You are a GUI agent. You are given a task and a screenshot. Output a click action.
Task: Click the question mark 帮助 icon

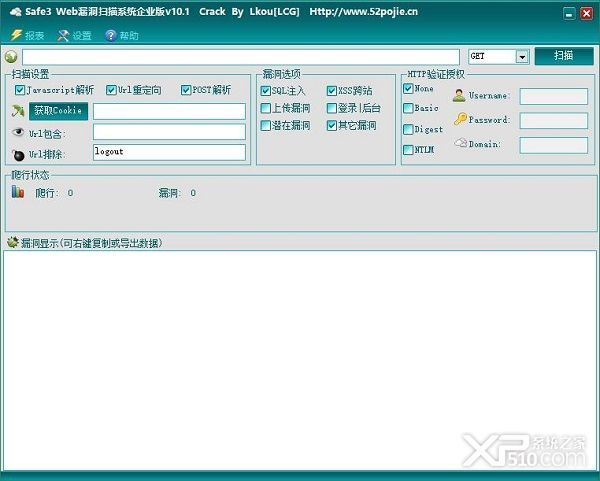click(111, 35)
